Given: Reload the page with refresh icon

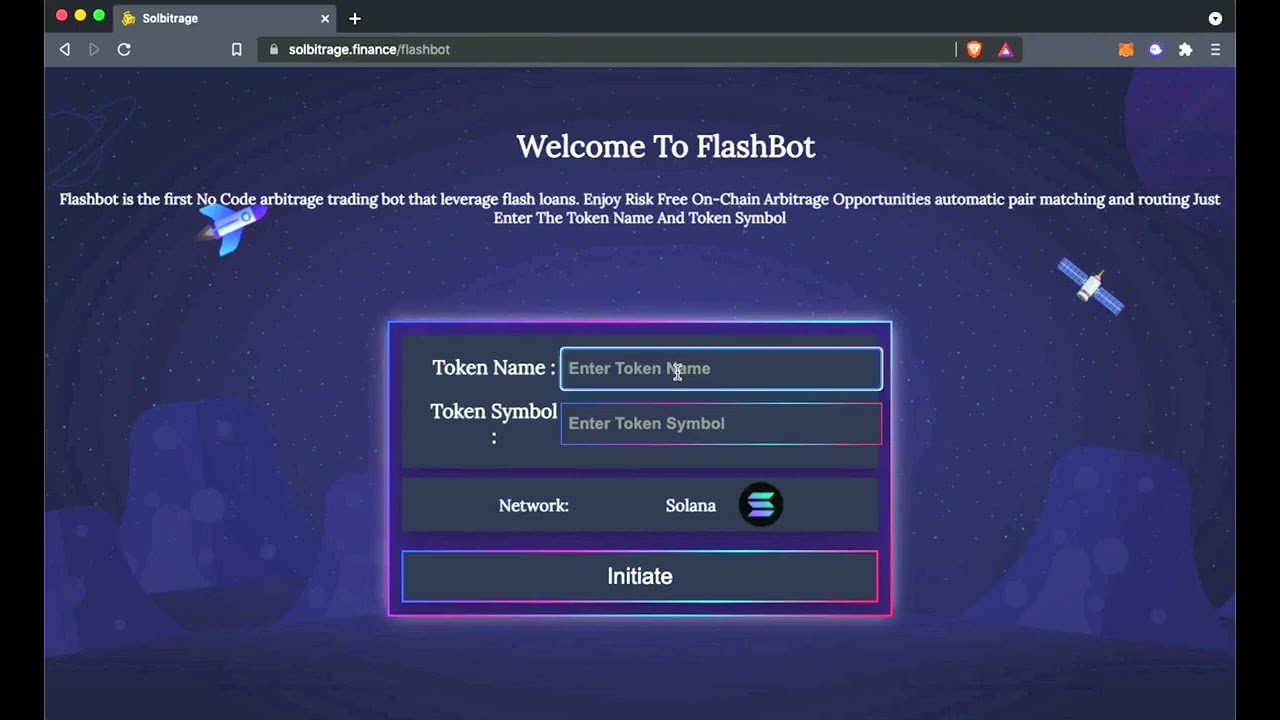Looking at the screenshot, I should (x=124, y=49).
